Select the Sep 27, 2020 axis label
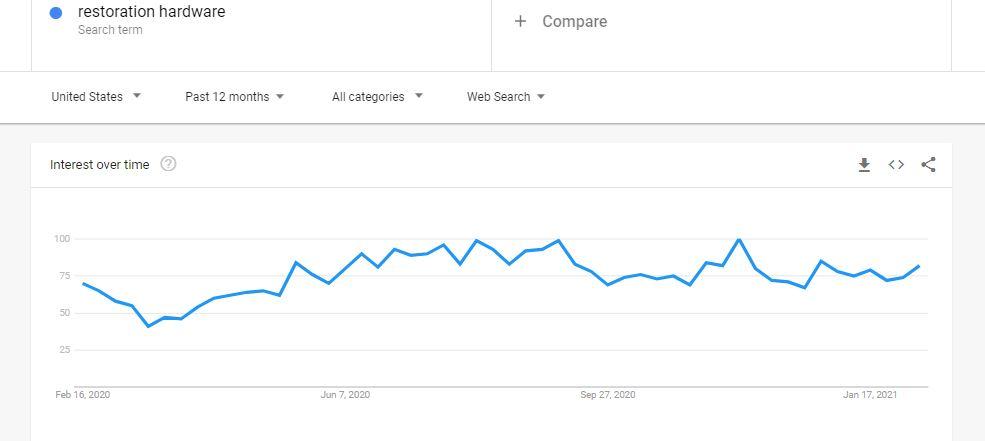This screenshot has height=441, width=985. click(x=607, y=395)
